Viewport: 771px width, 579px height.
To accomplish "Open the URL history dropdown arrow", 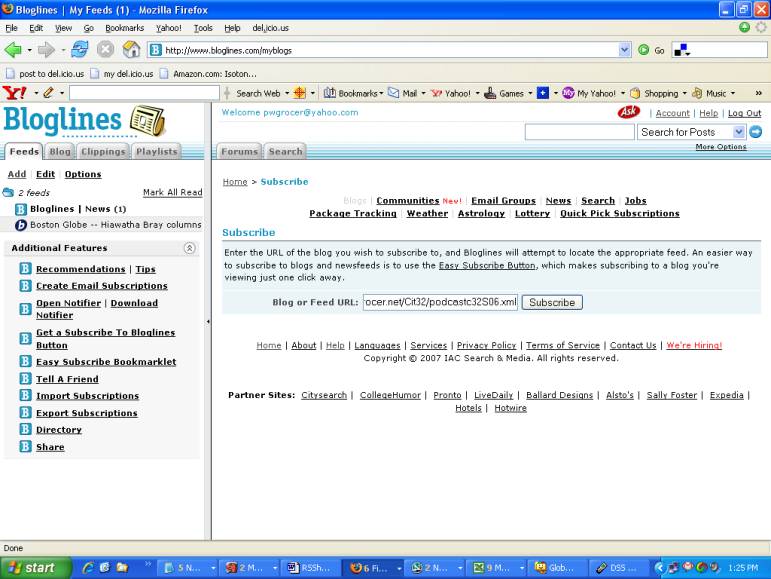I will 624,50.
